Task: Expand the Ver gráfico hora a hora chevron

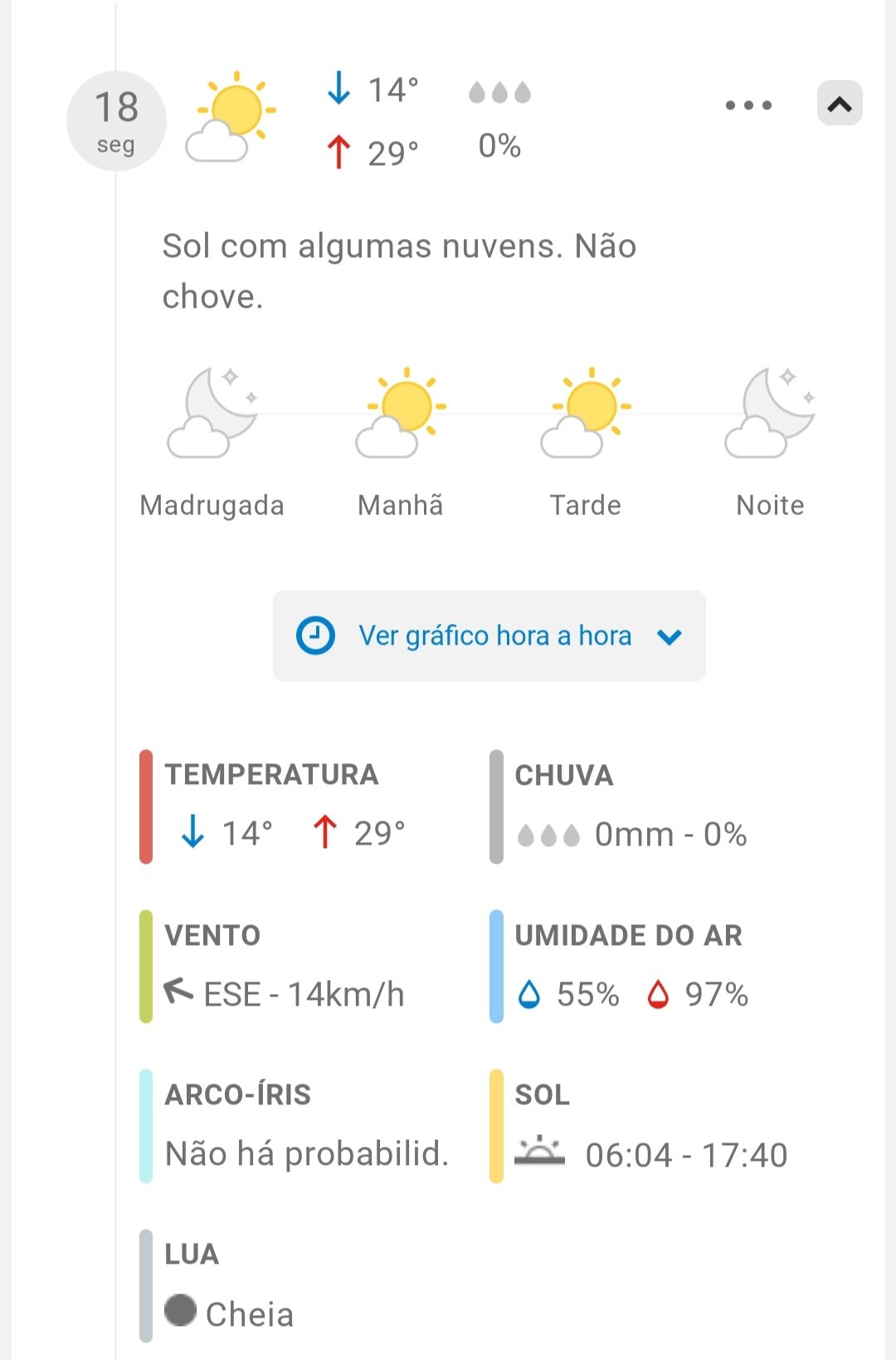Action: 670,637
